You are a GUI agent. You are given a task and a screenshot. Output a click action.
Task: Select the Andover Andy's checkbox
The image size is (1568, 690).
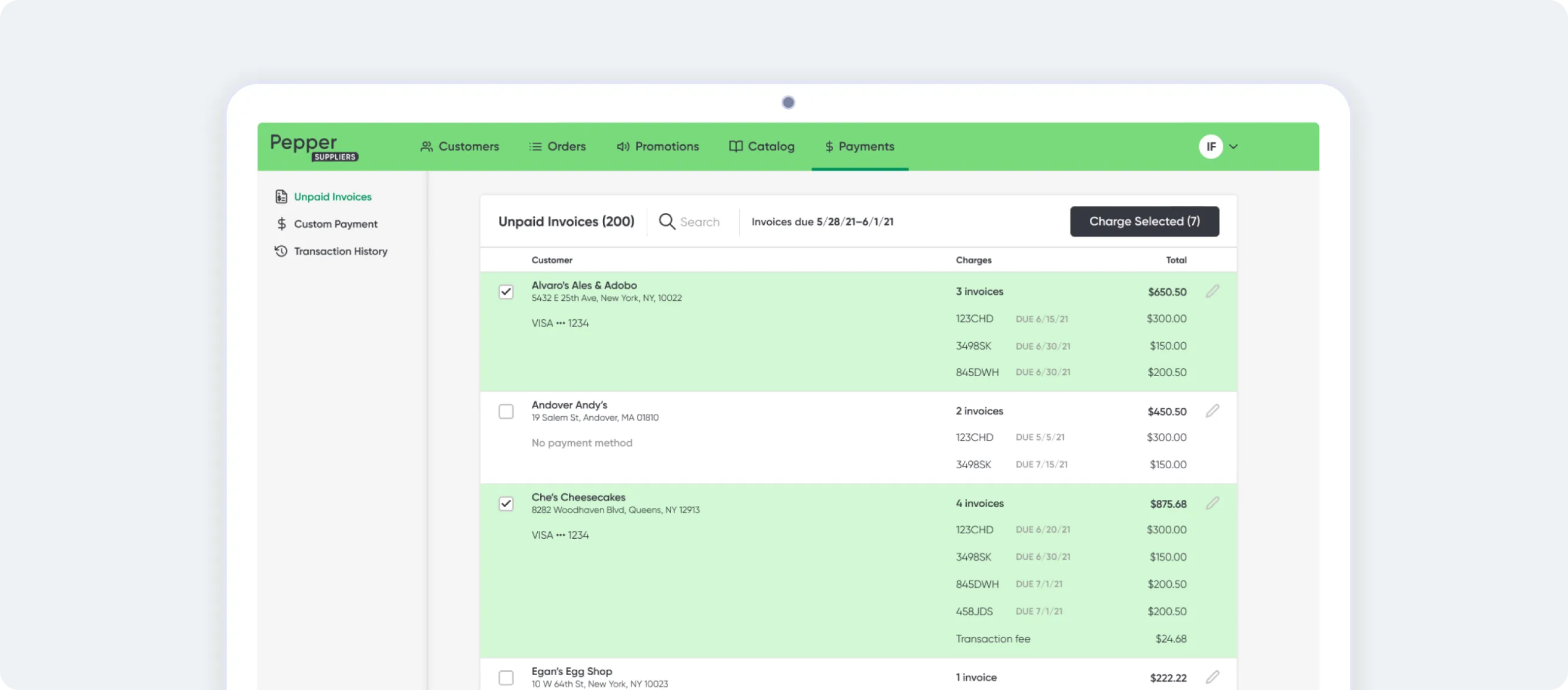(506, 412)
